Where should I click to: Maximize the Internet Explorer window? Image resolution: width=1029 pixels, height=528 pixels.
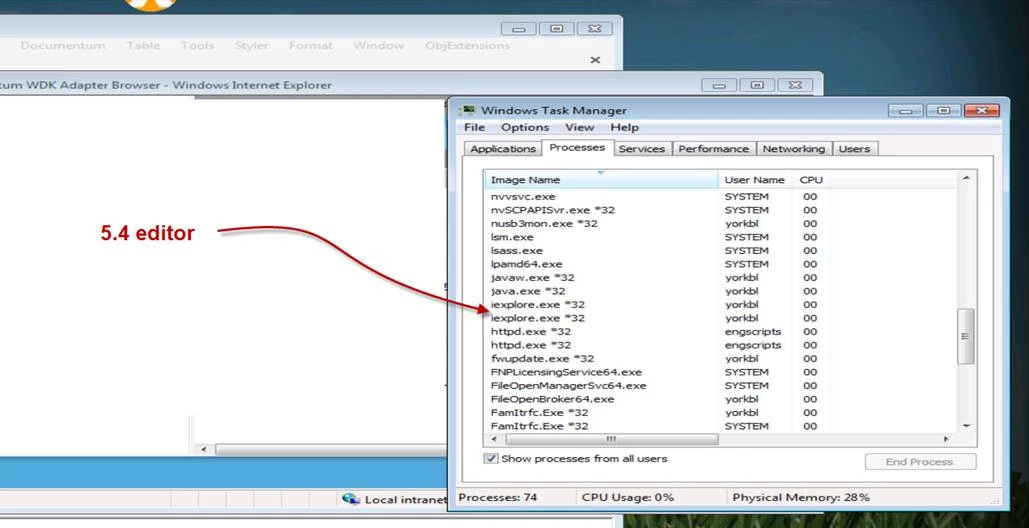pos(757,85)
